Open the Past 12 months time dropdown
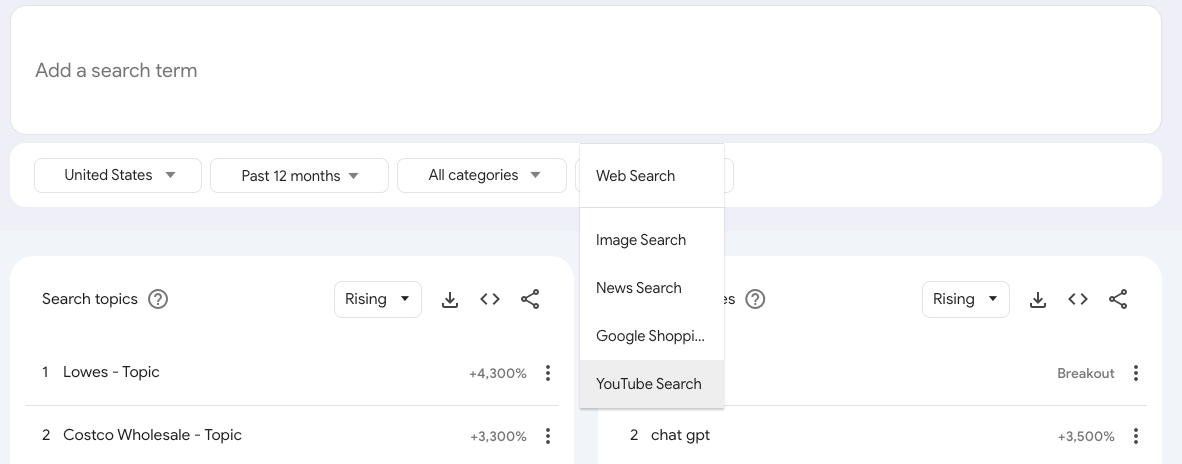 [x=299, y=176]
